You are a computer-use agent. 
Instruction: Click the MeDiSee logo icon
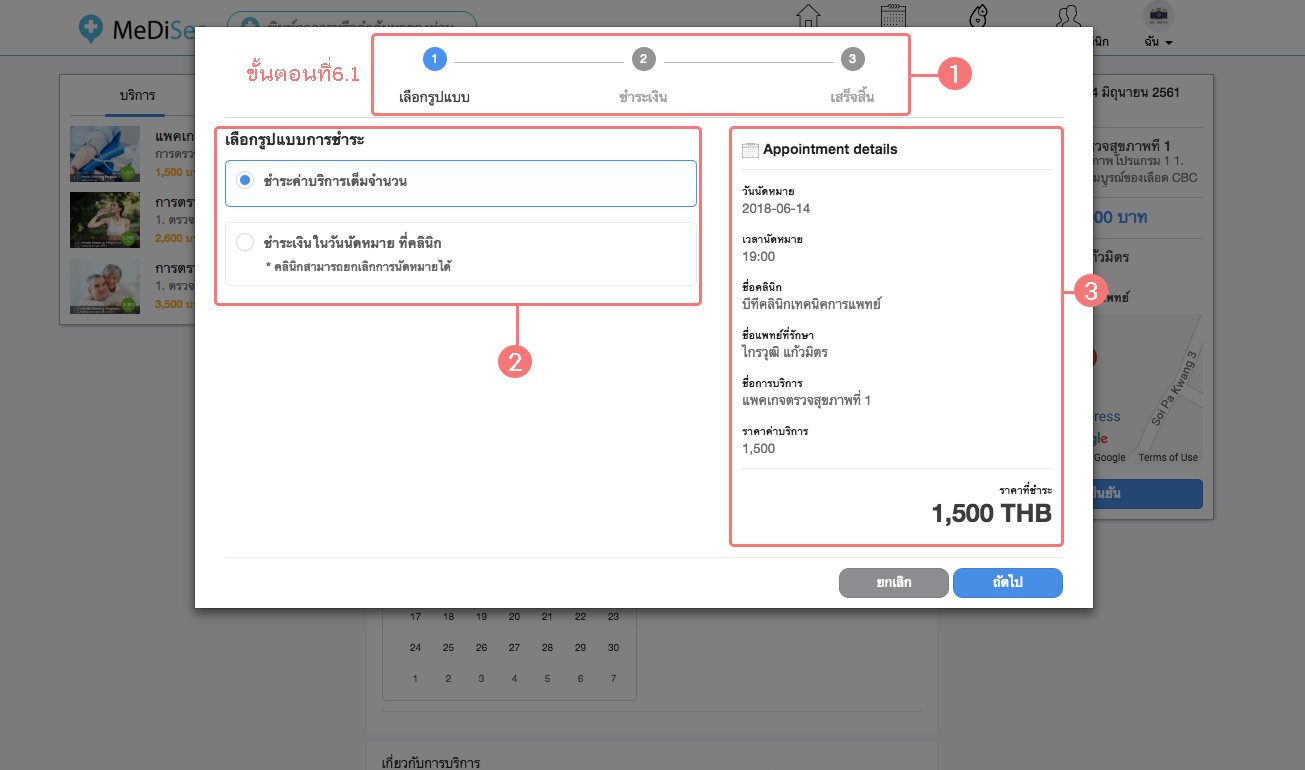[x=90, y=28]
